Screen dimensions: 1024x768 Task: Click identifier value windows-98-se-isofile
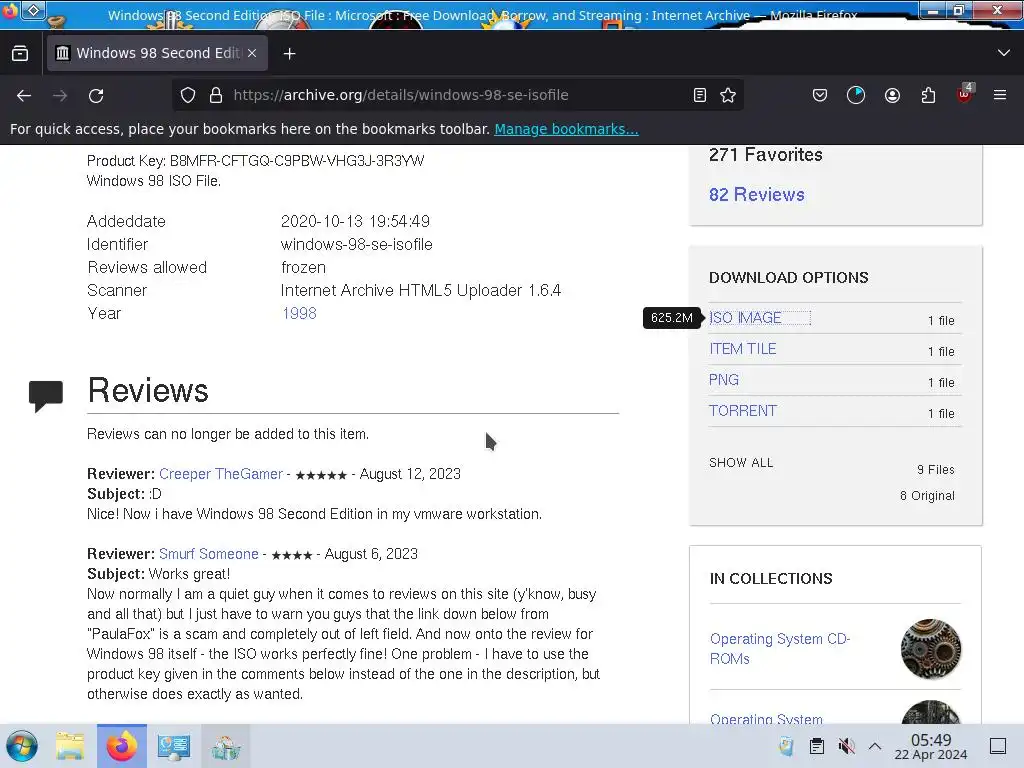click(x=357, y=244)
